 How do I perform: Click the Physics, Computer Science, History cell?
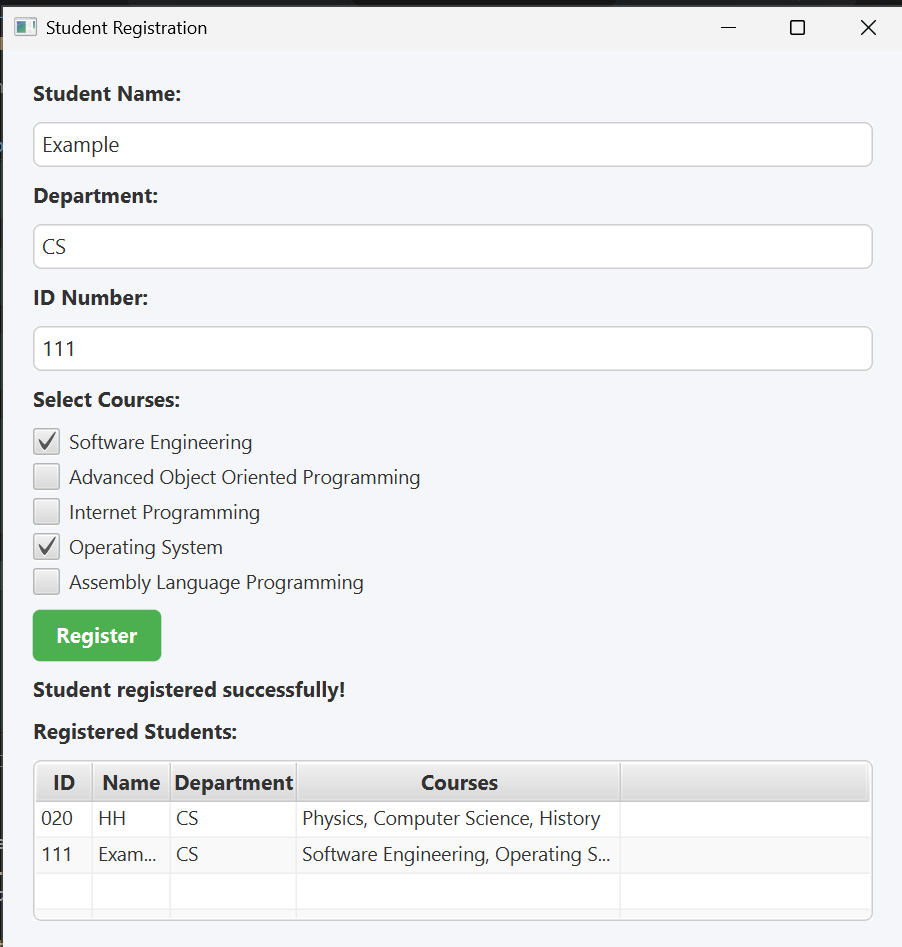tap(451, 819)
